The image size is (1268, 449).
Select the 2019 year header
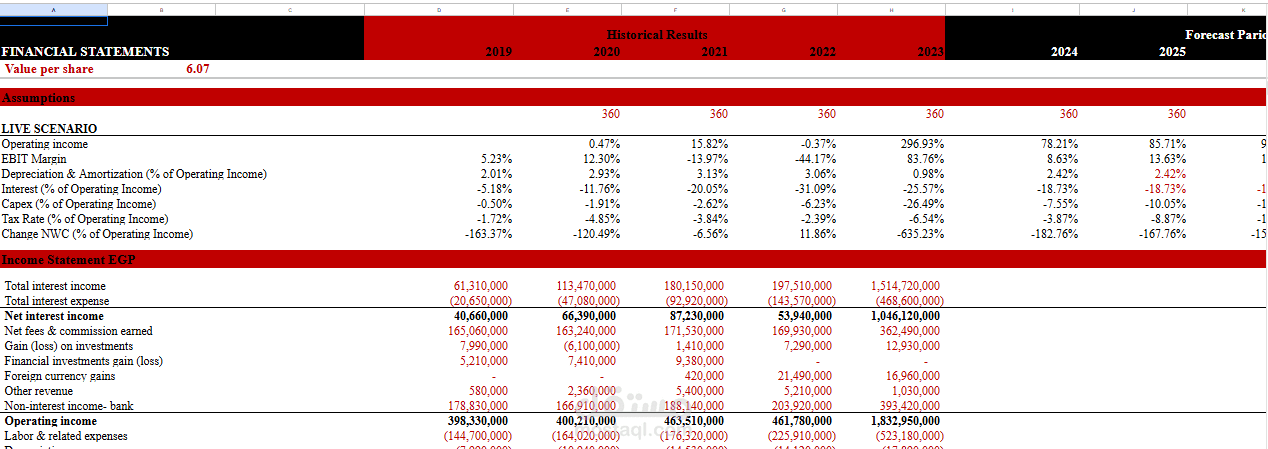499,52
